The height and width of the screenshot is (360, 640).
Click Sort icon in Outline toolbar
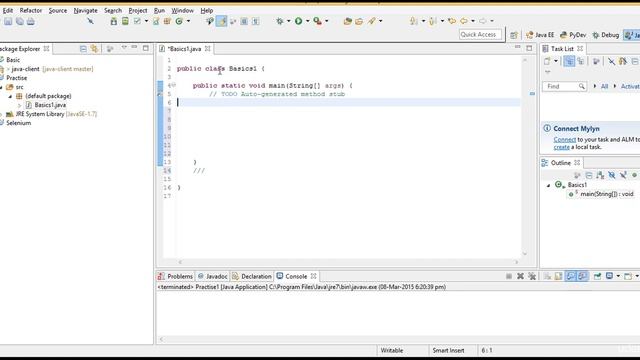coord(600,175)
